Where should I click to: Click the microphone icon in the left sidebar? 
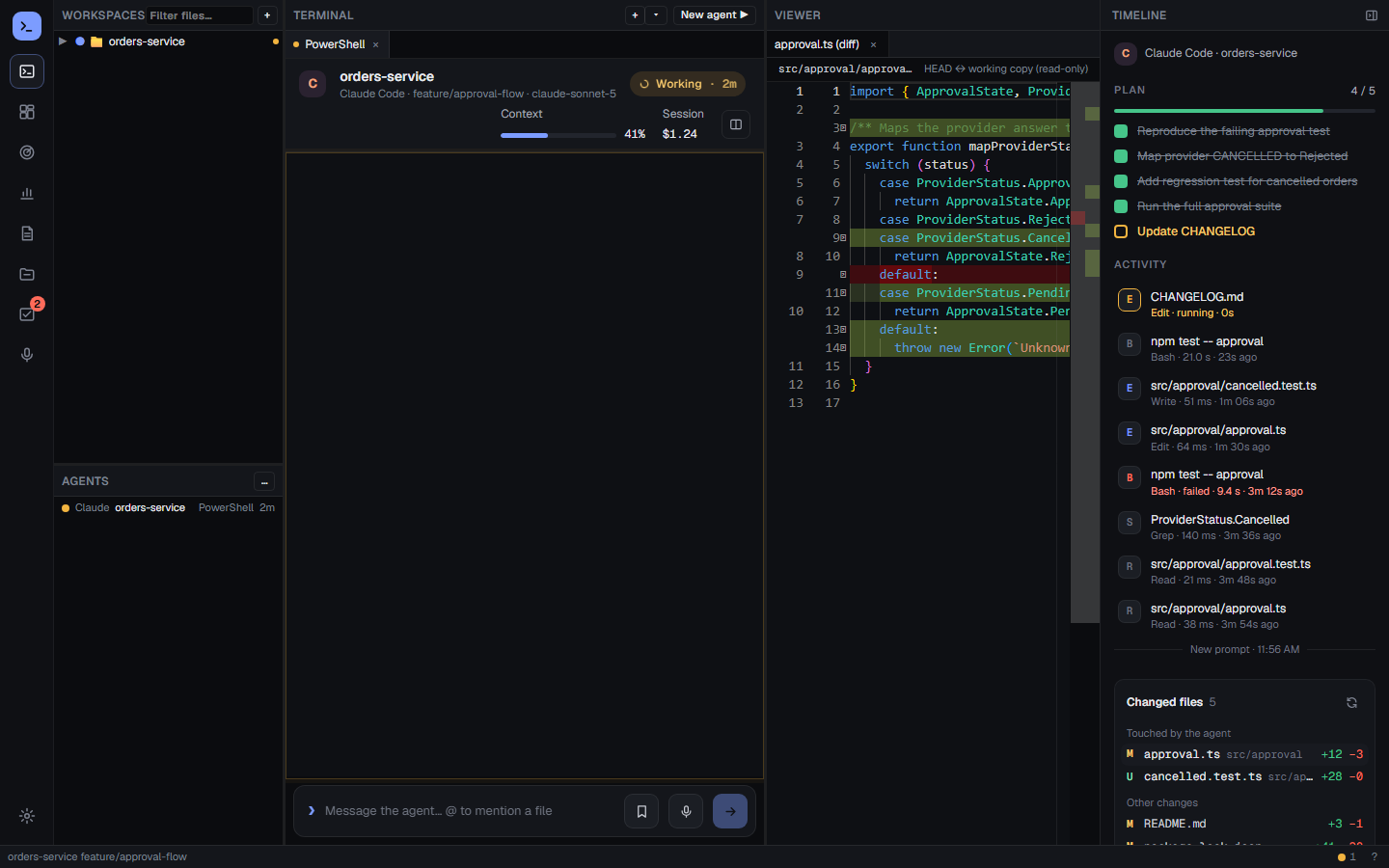[27, 355]
